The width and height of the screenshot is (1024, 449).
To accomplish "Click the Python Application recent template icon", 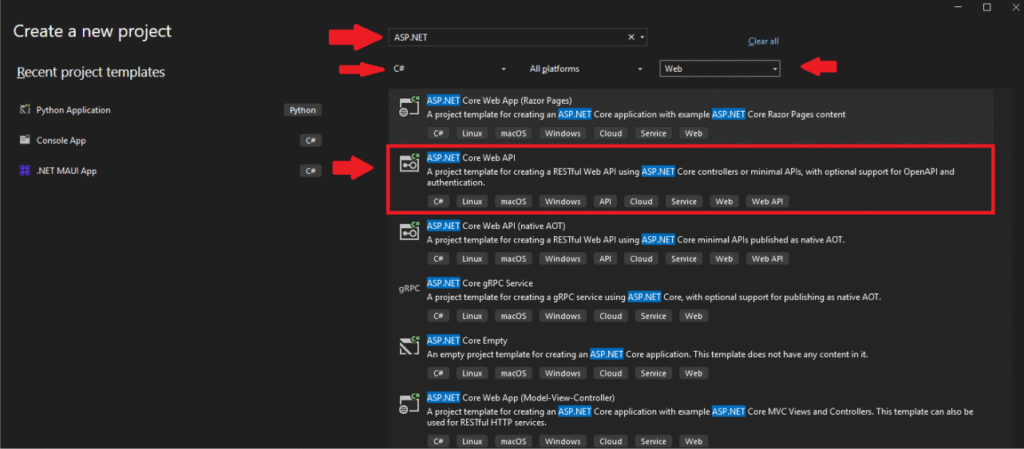I will click(24, 110).
